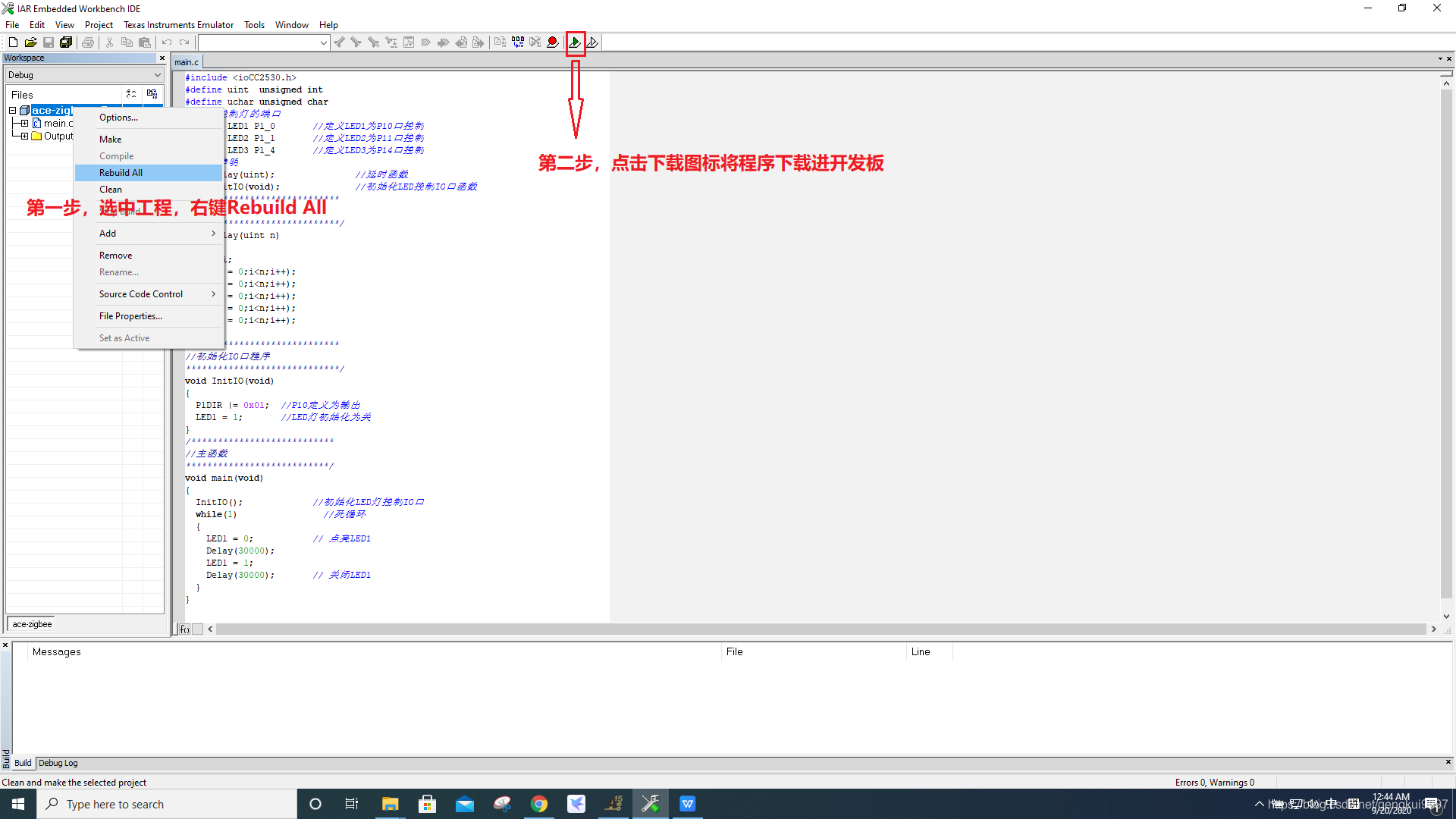Choose Clean in the context menu
This screenshot has width=1456, height=819.
coord(111,190)
